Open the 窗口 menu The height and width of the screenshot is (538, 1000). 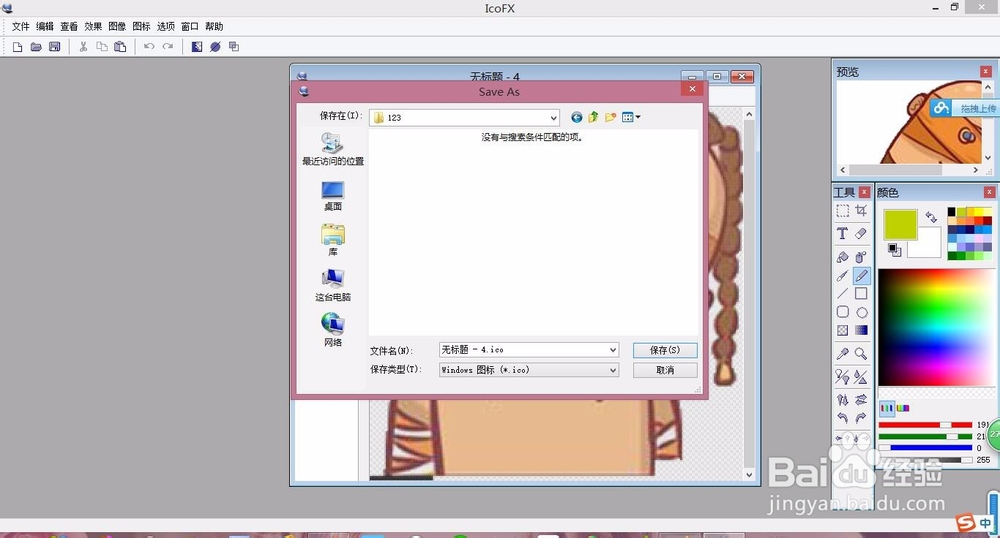point(190,26)
